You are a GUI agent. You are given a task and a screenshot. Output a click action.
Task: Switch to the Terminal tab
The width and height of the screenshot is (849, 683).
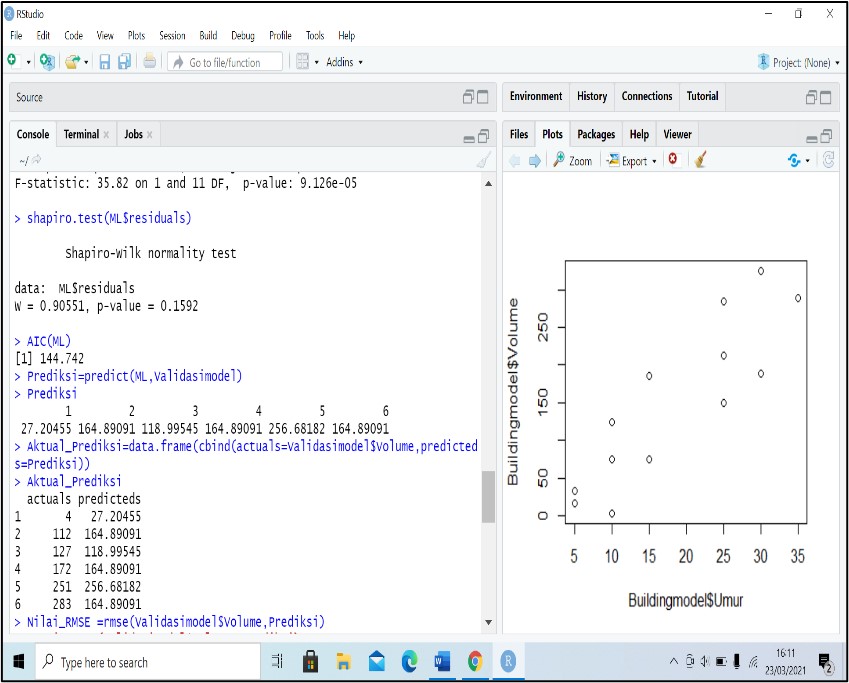tap(82, 133)
